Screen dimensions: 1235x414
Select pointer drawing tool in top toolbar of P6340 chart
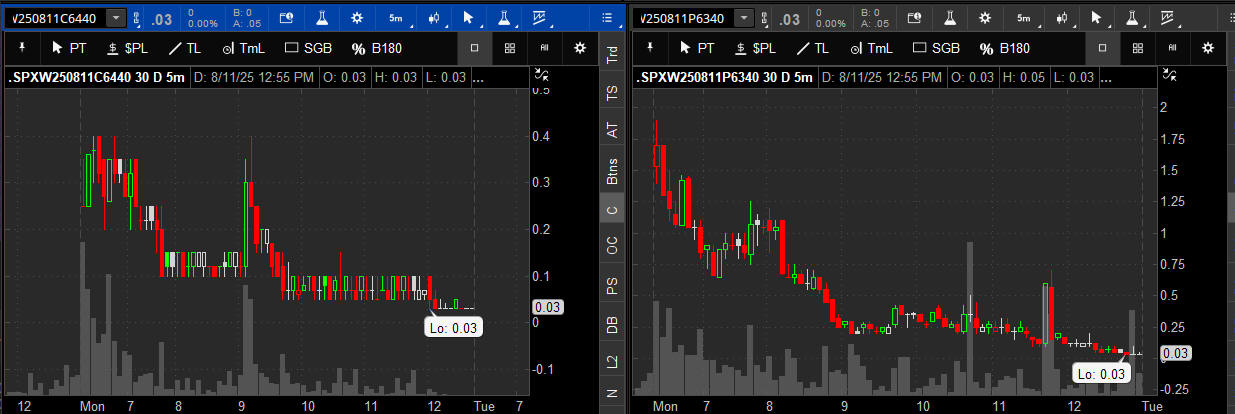(1096, 18)
